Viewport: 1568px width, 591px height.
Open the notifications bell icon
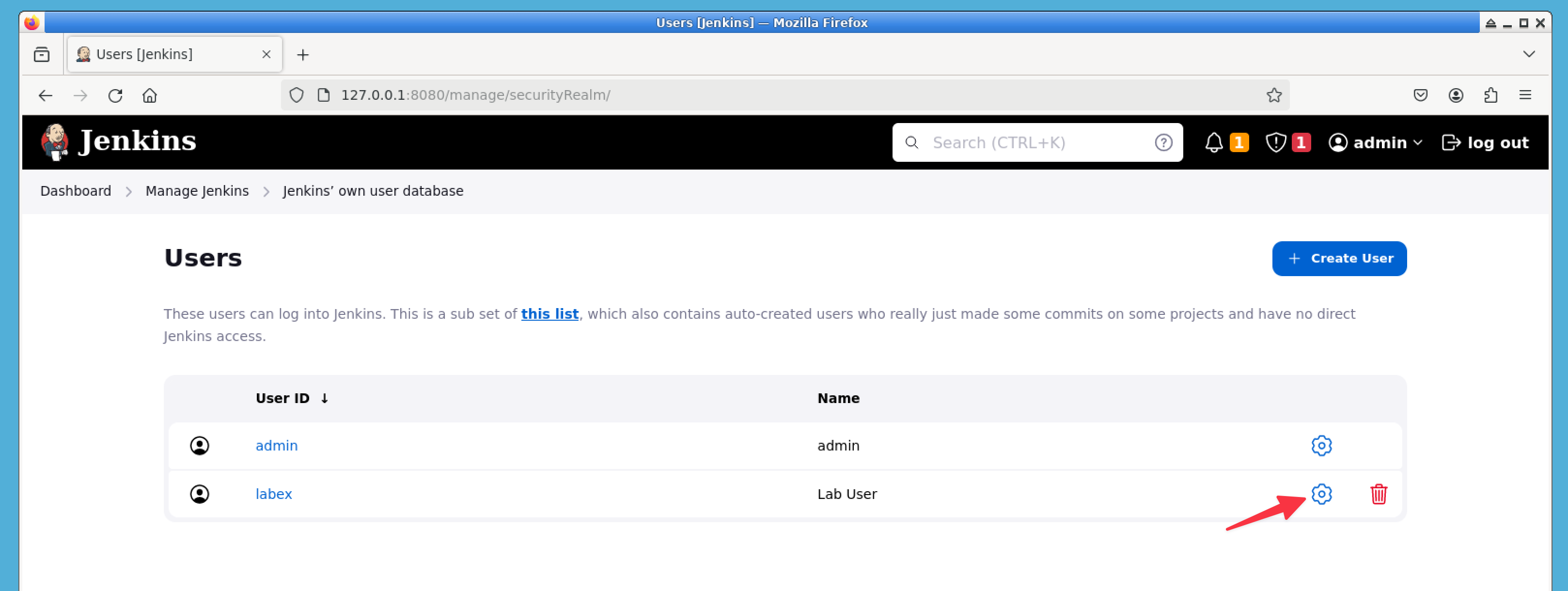coord(1213,142)
